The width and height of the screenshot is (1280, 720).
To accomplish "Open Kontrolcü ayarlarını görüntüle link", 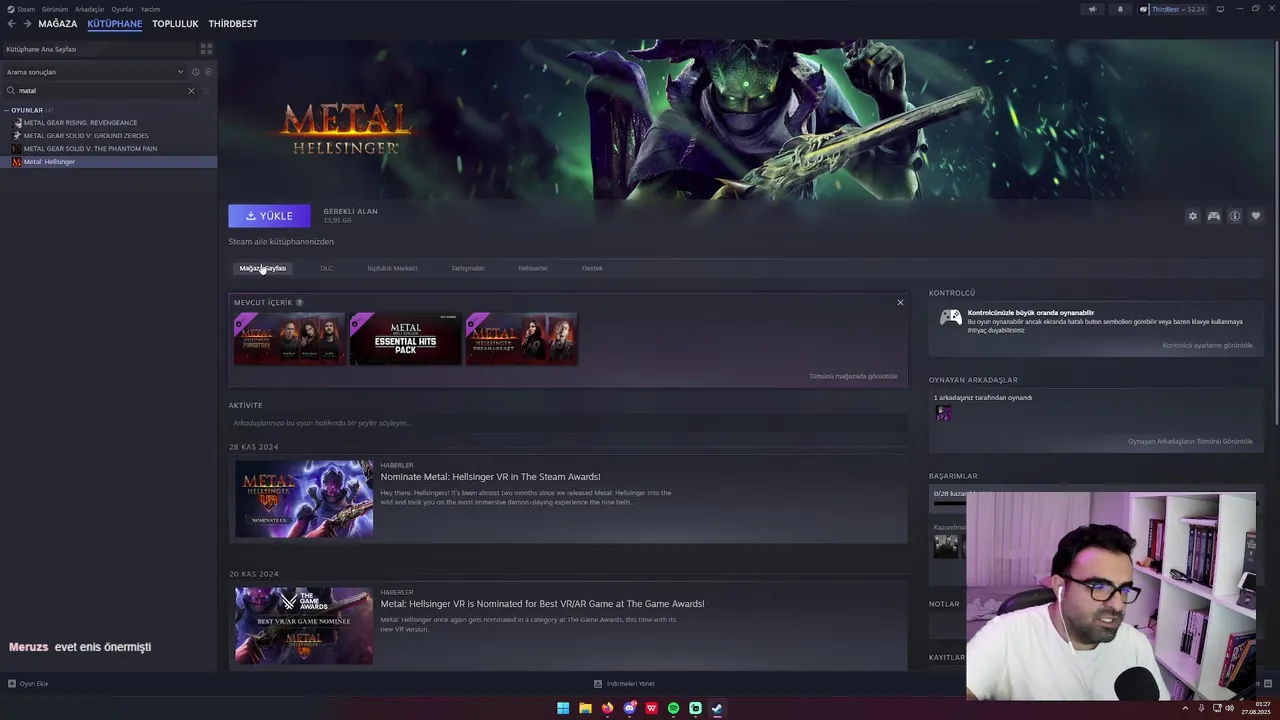I will tap(1207, 345).
